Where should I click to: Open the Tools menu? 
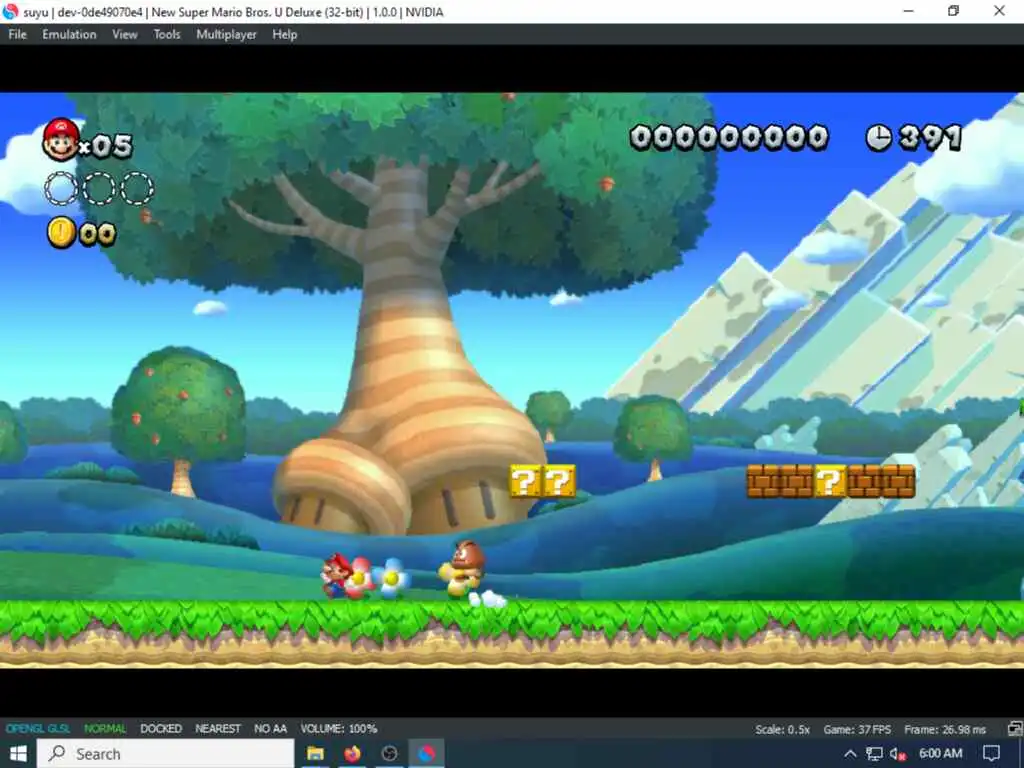[x=167, y=35]
